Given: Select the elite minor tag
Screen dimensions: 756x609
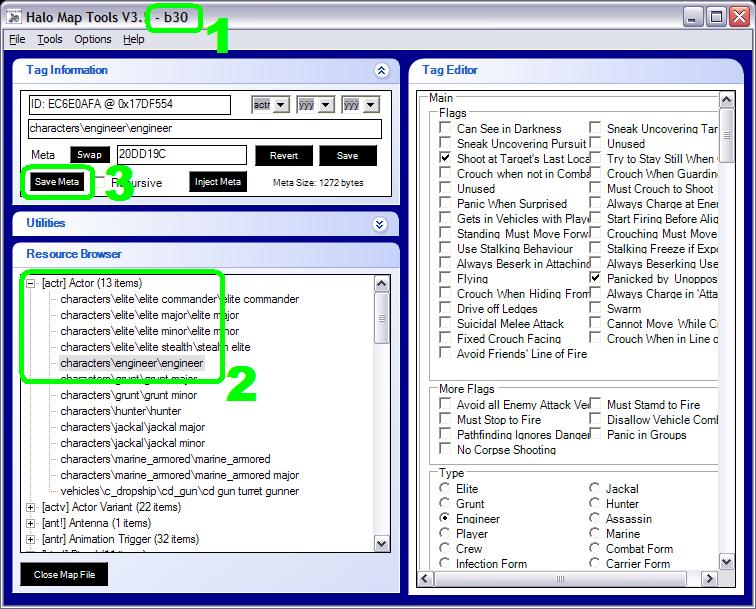Looking at the screenshot, I should click(x=150, y=331).
